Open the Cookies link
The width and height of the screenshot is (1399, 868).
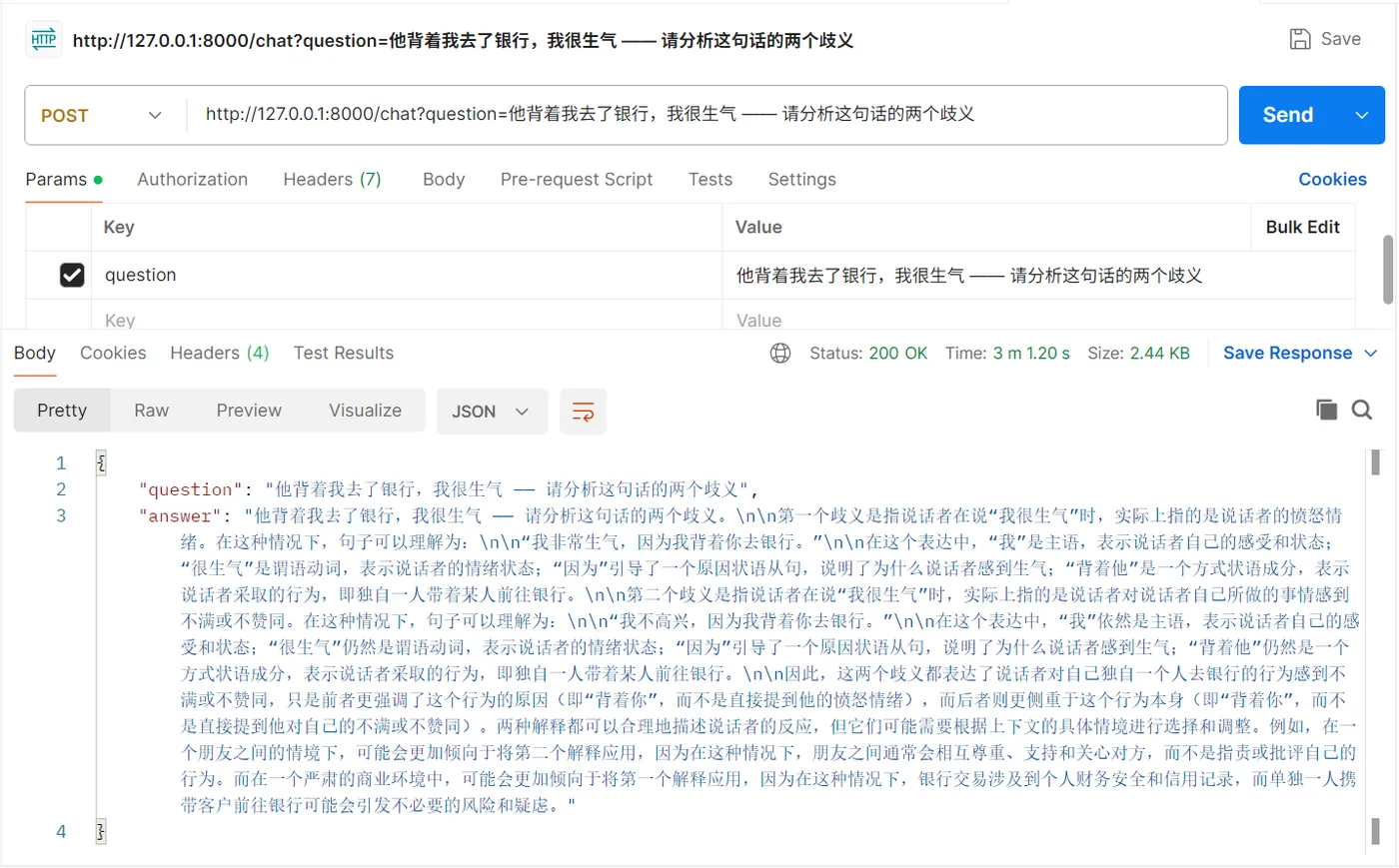click(x=1332, y=180)
